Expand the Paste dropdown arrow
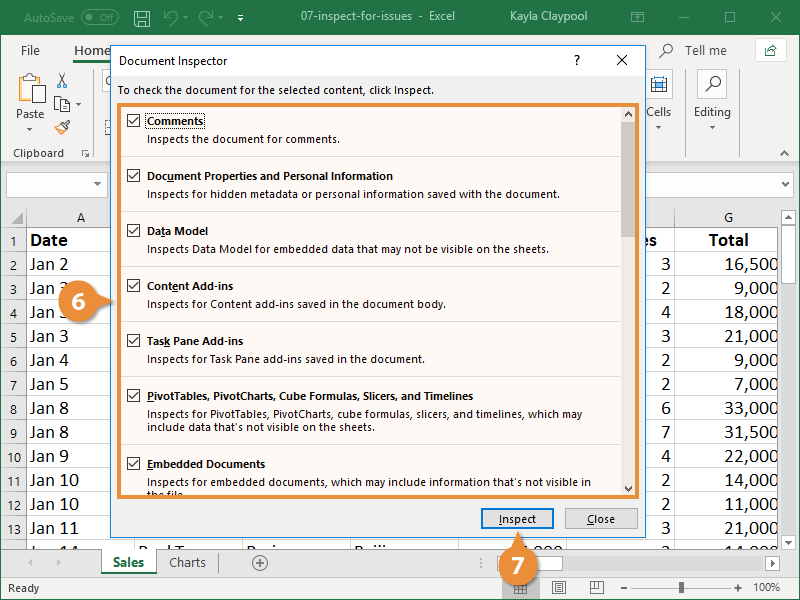Screen dimensions: 800x600 (30, 130)
